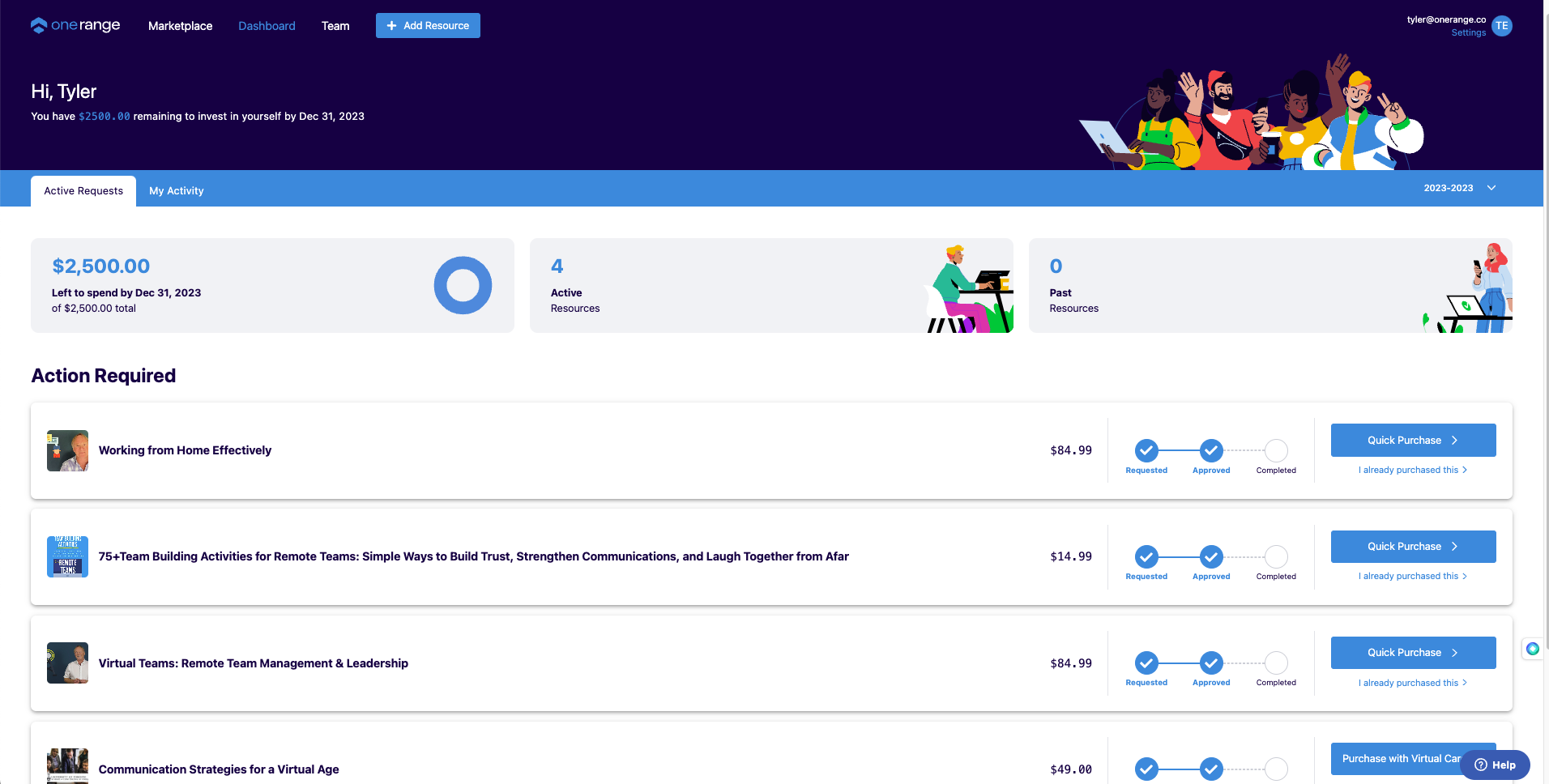Go to the Team page

pyautogui.click(x=335, y=26)
